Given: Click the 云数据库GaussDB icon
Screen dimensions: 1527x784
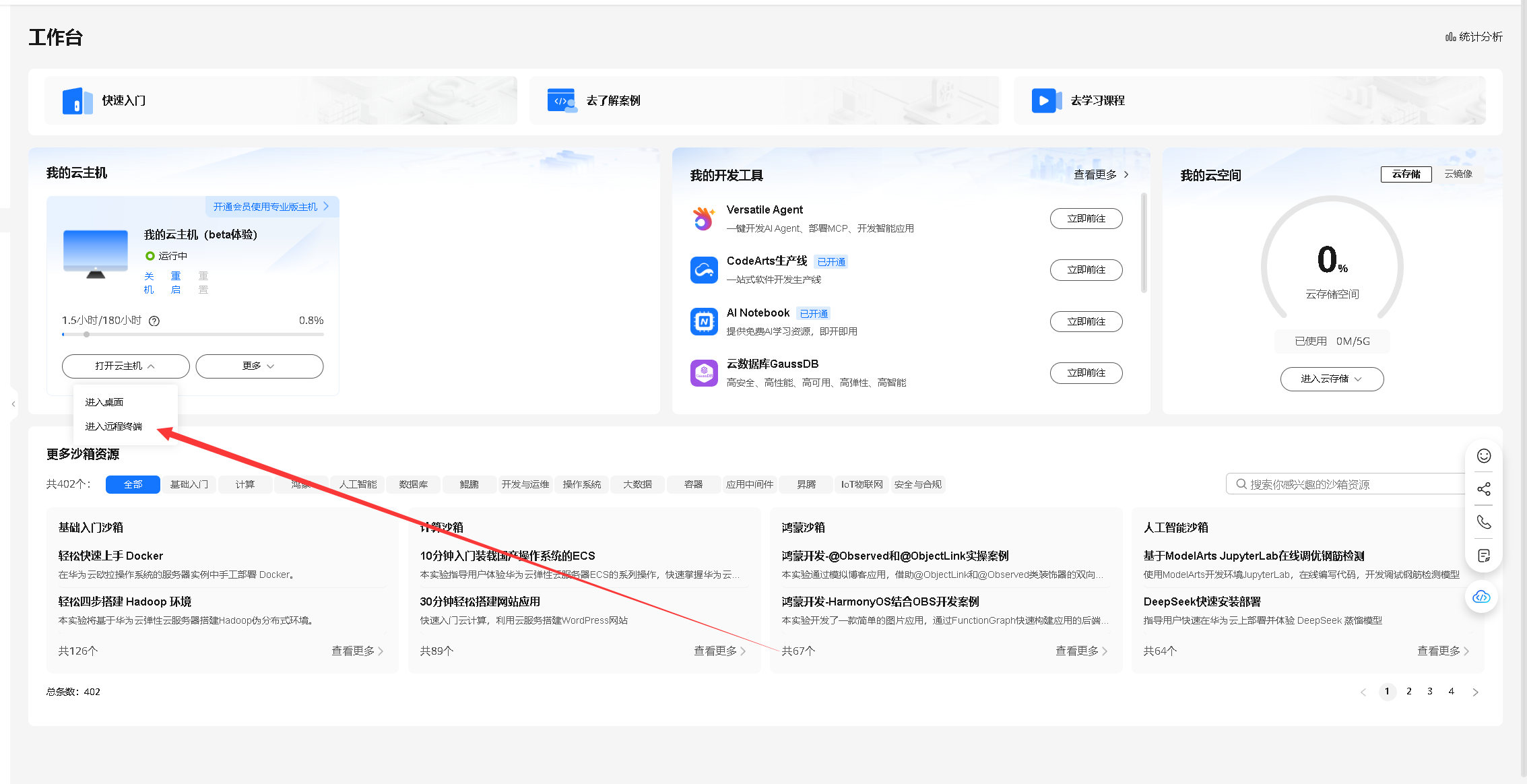Looking at the screenshot, I should coord(704,372).
